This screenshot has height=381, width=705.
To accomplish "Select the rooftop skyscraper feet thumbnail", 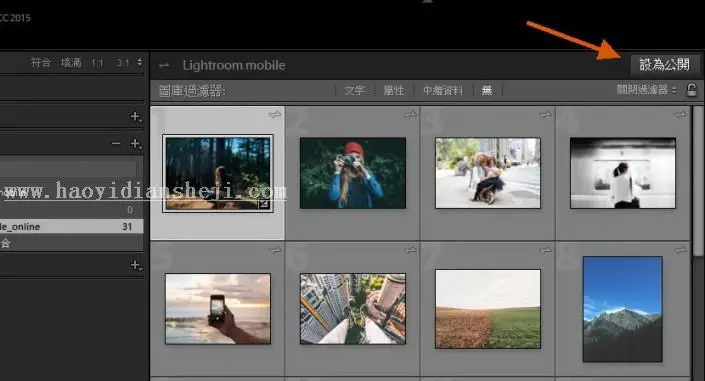I will (353, 309).
